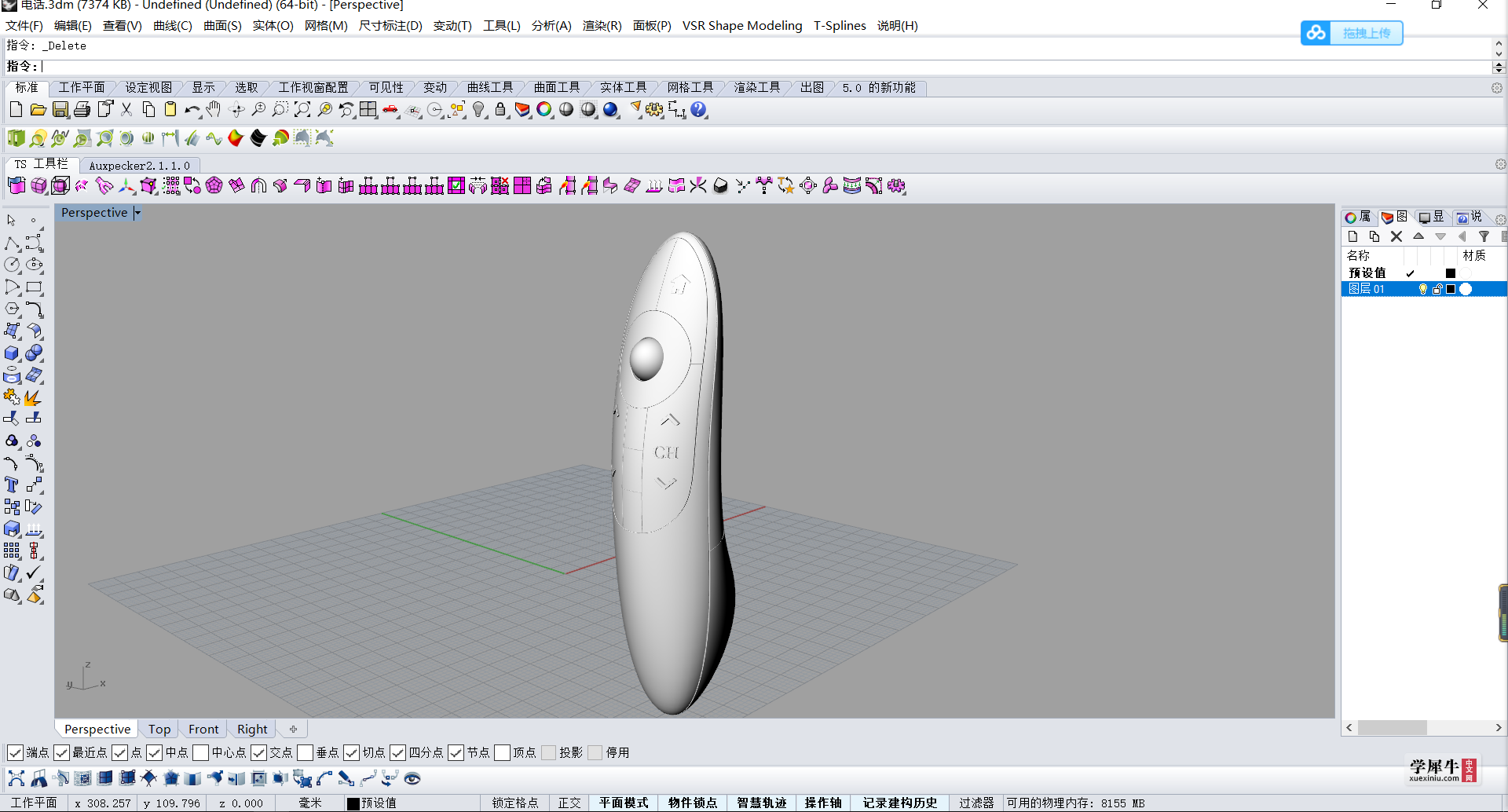
Task: Select the solid Box tool in the left sidebar
Action: pyautogui.click(x=12, y=353)
